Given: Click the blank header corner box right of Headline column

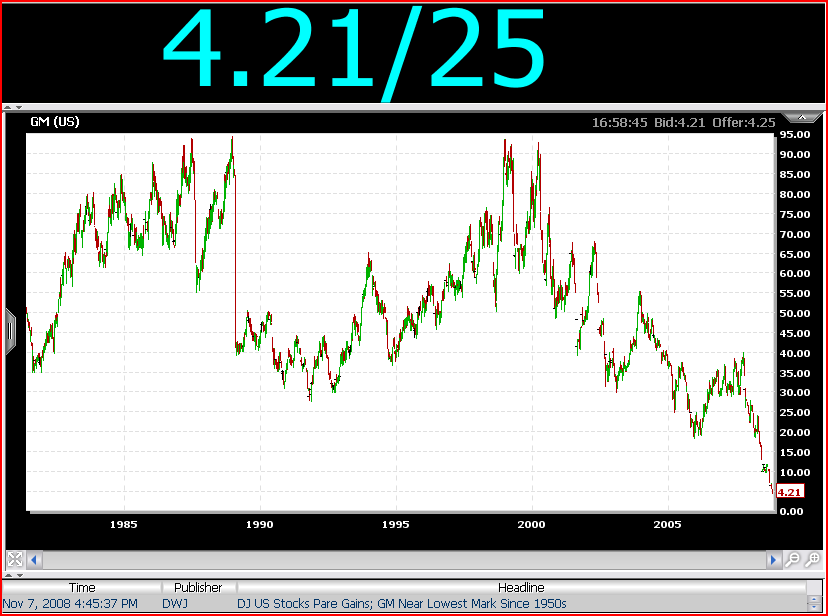Looking at the screenshot, I should click(814, 587).
